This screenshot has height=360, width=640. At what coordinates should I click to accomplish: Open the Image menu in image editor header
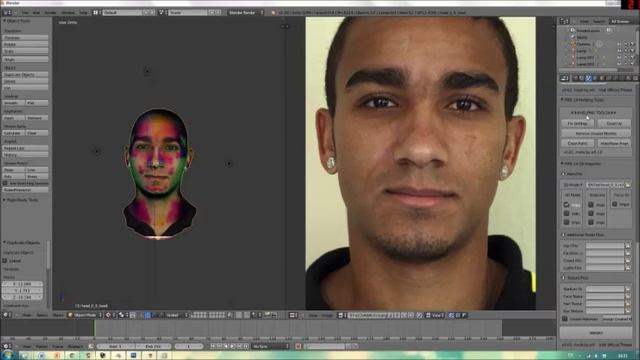point(327,315)
